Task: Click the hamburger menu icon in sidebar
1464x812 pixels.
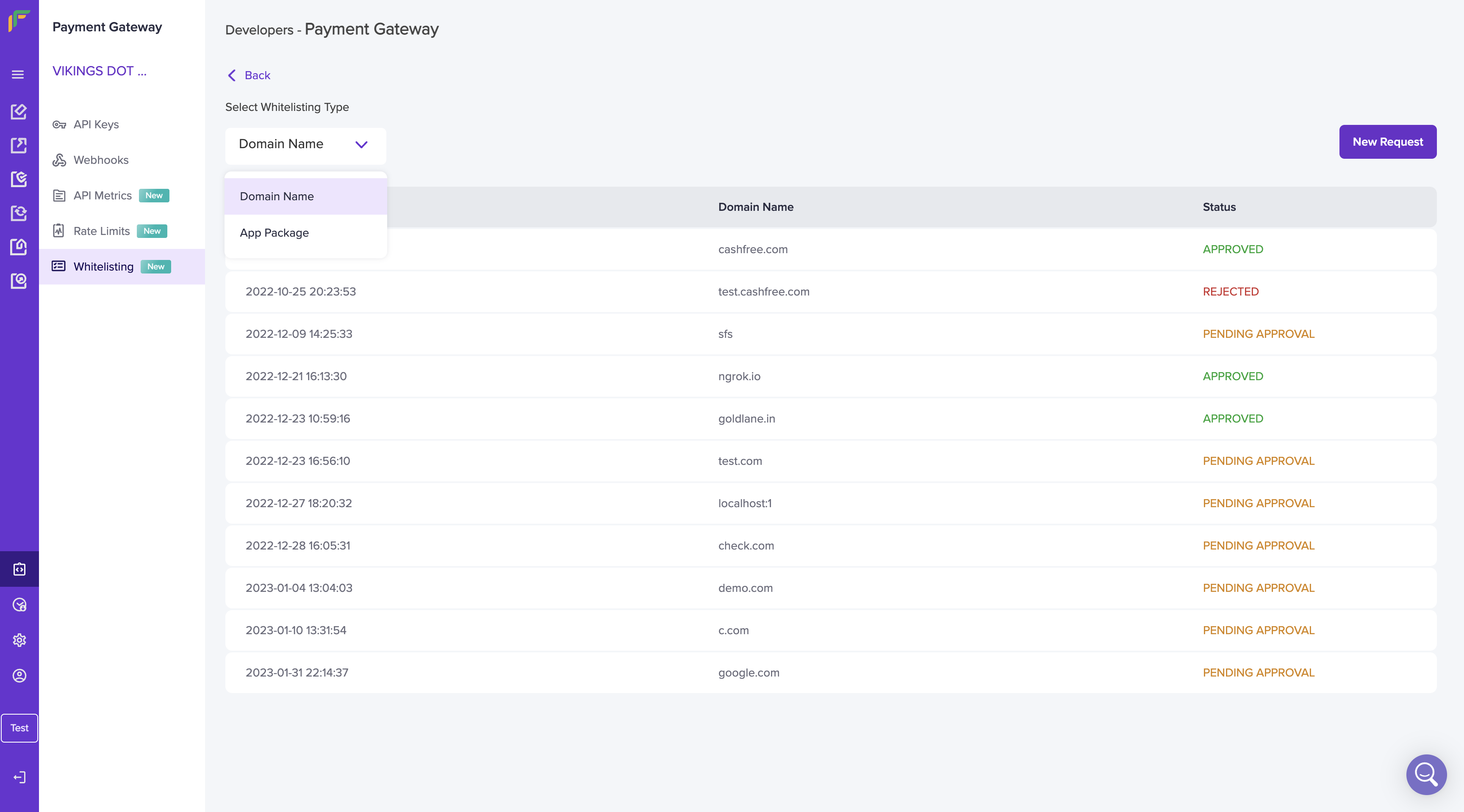Action: pos(18,75)
